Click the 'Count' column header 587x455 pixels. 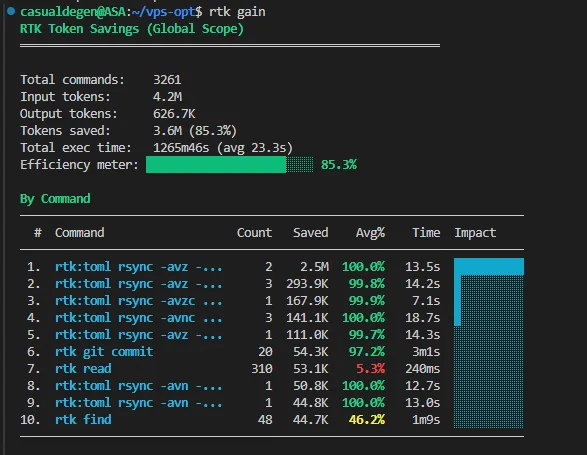[254, 233]
